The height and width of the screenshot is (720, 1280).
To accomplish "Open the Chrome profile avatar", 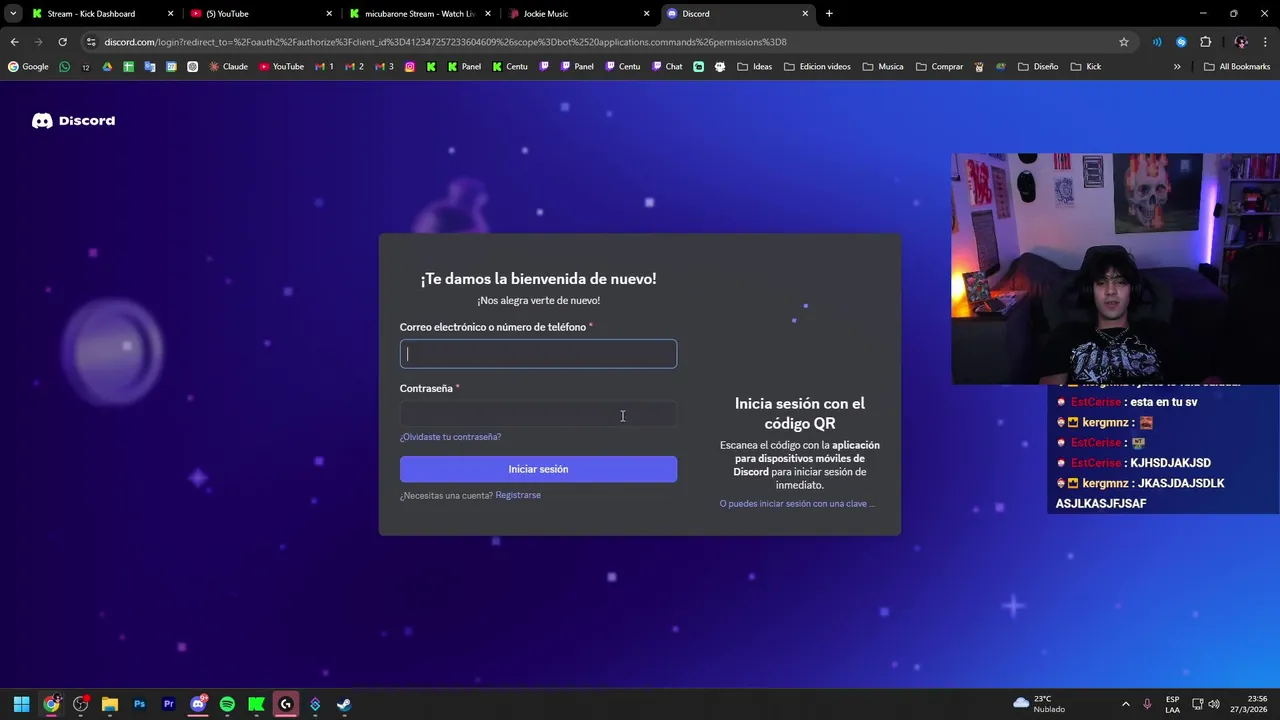I will tap(1241, 42).
